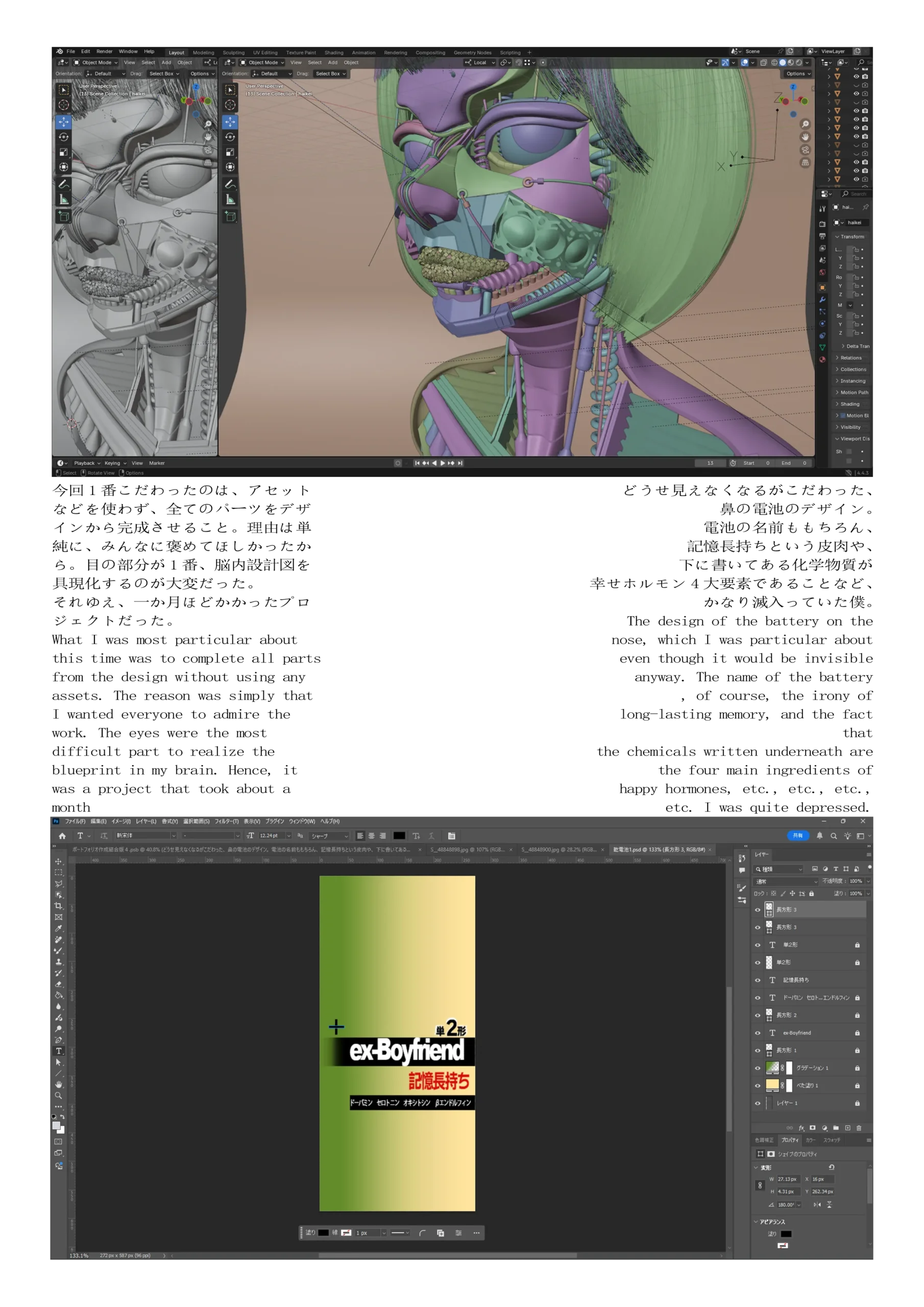Click the Rotate tool in the right Blender viewport
The width and height of the screenshot is (924, 1307).
pyautogui.click(x=230, y=137)
